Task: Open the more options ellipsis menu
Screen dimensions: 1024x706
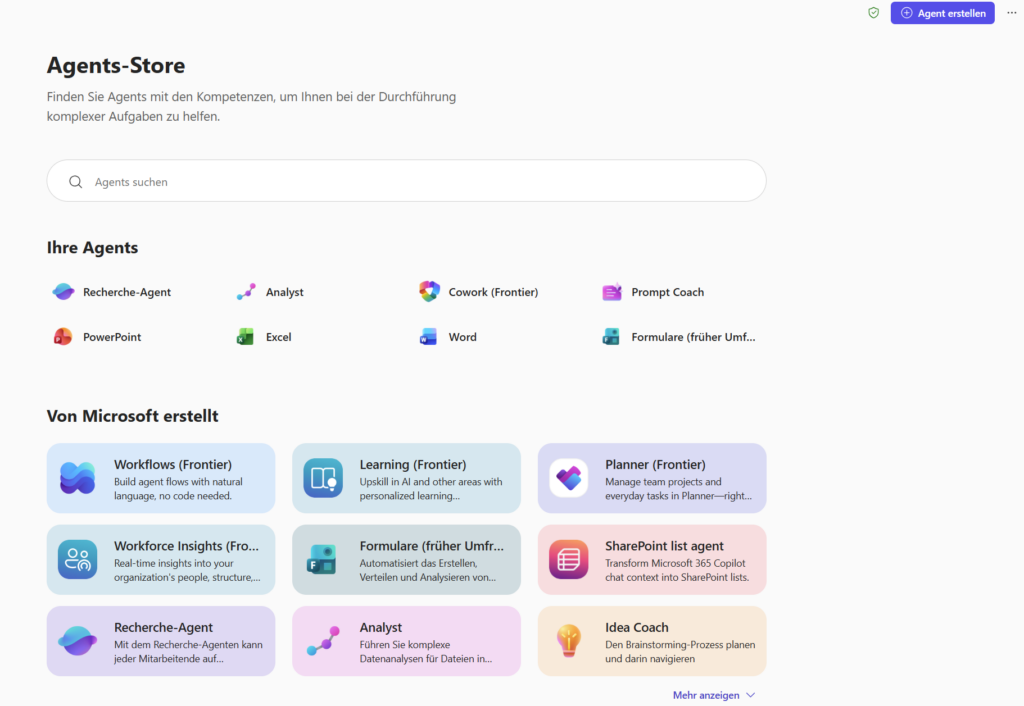Action: 1011,12
